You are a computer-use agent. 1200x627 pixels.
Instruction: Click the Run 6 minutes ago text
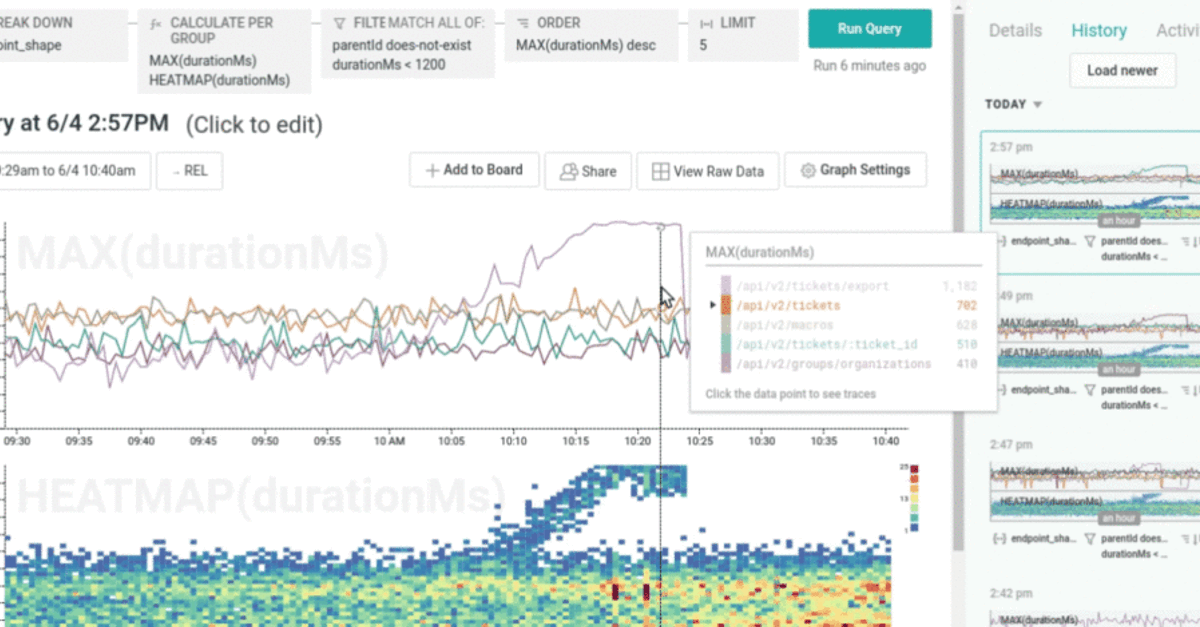pyautogui.click(x=869, y=66)
